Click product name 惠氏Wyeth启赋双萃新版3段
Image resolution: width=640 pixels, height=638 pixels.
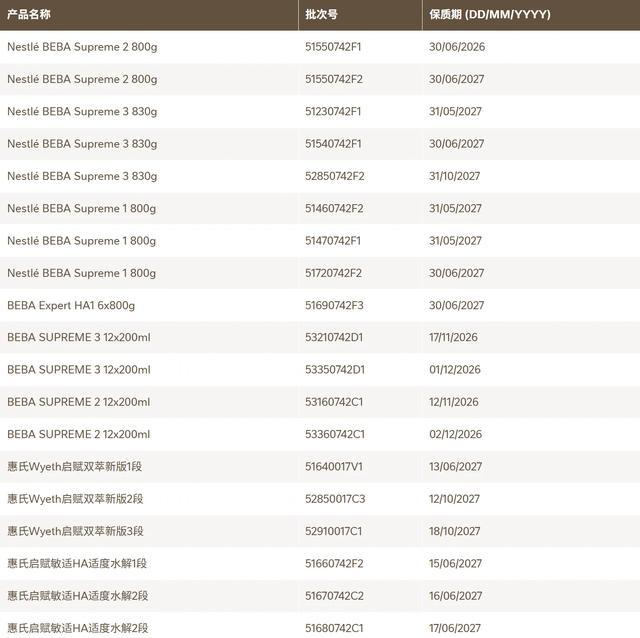[x=75, y=531]
